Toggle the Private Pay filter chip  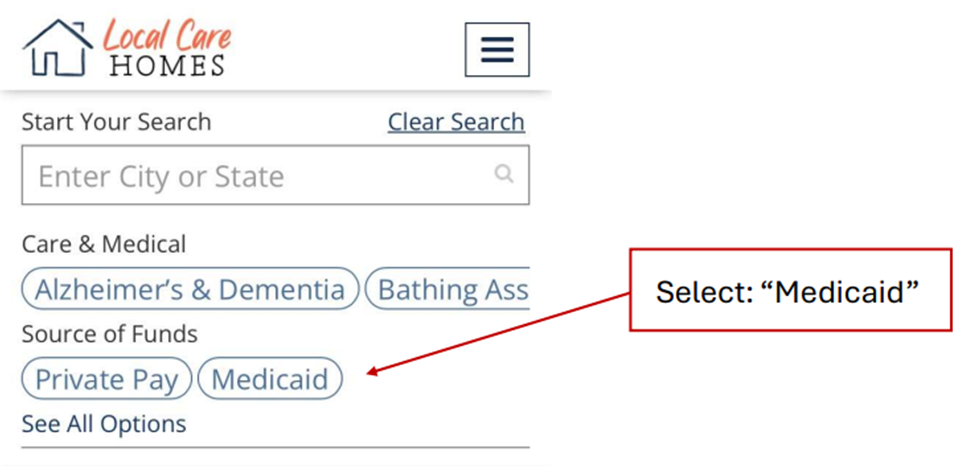click(106, 379)
